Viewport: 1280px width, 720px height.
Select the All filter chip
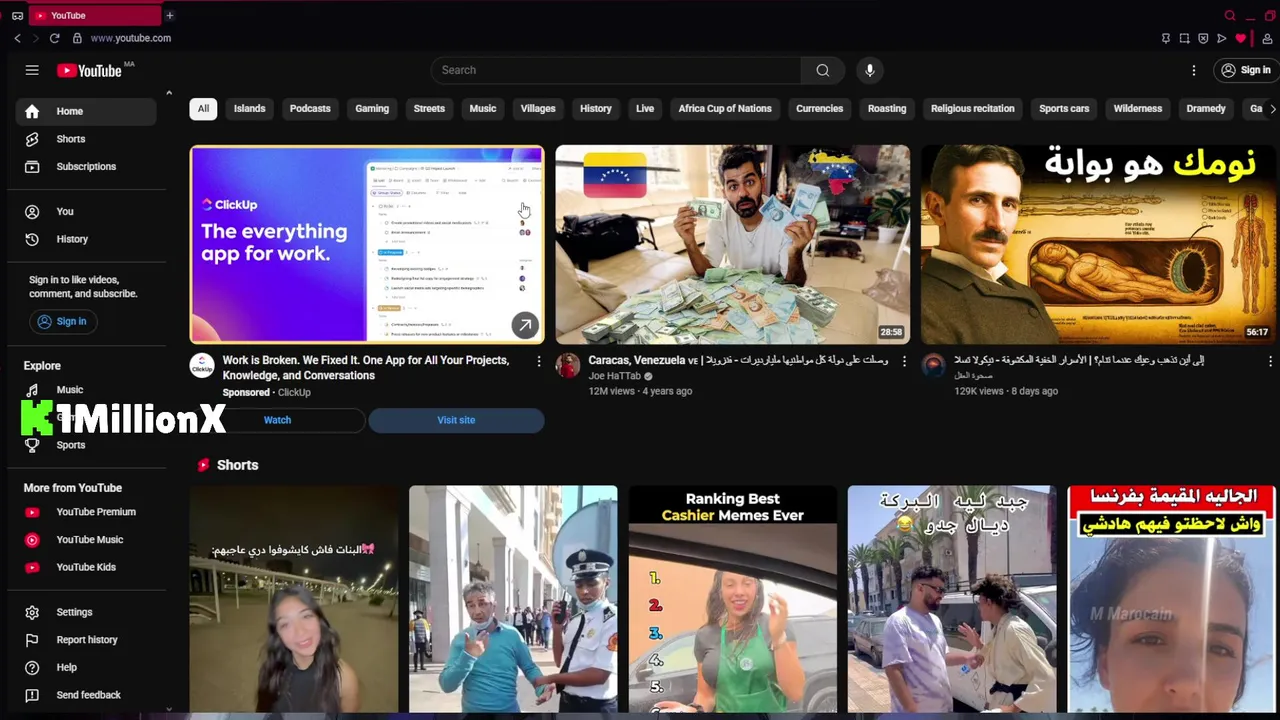tap(203, 108)
